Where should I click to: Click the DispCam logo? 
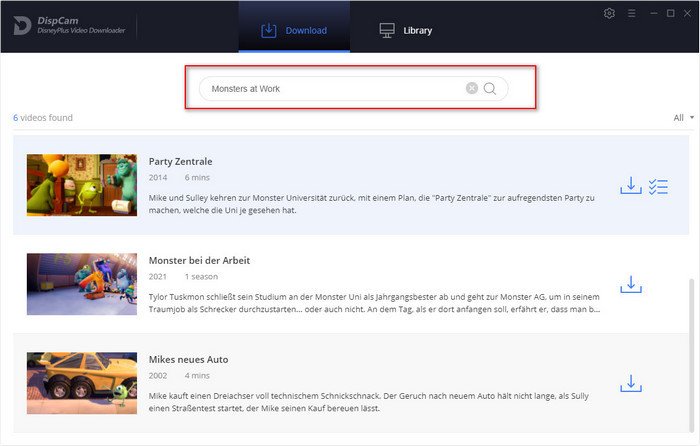(22, 25)
